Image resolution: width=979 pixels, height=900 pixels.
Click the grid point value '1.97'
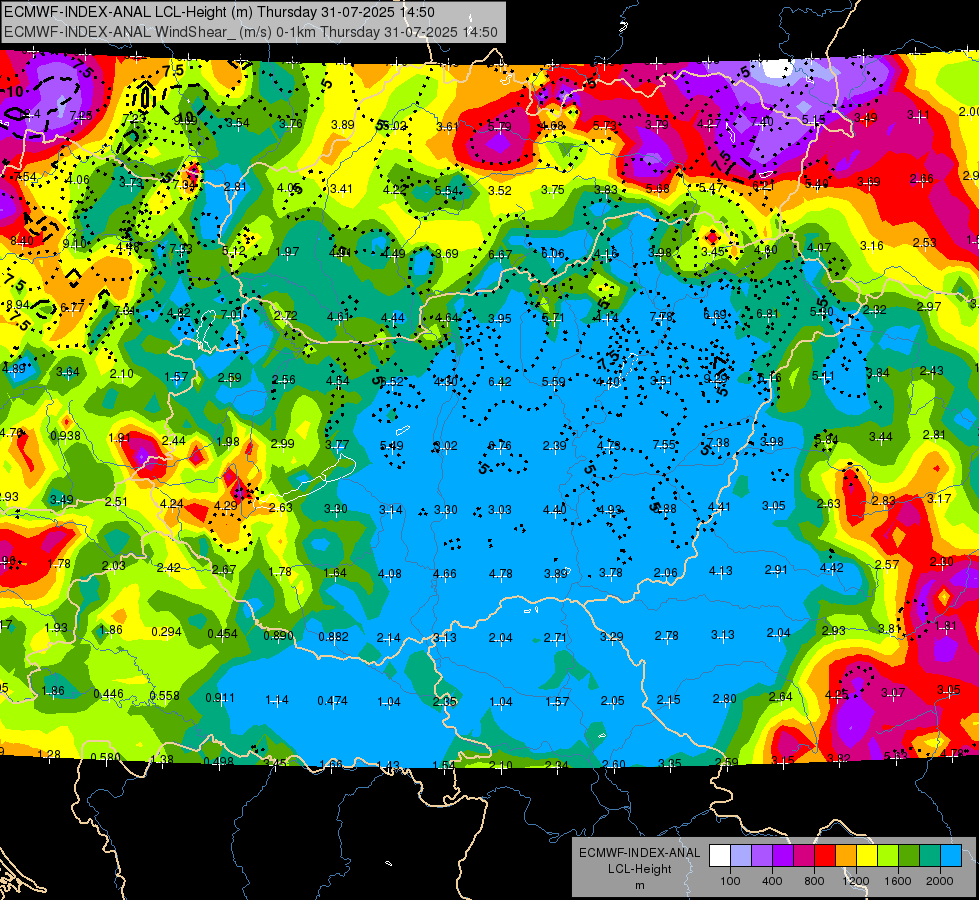[288, 251]
